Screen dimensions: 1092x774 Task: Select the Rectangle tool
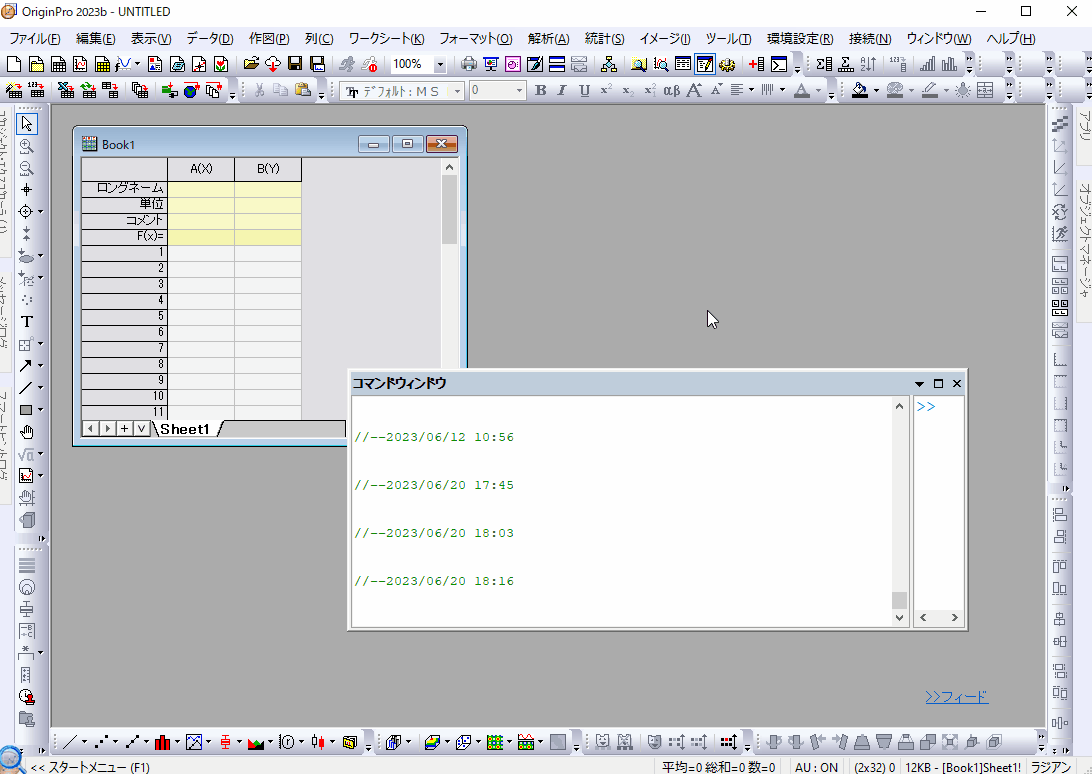coord(26,410)
